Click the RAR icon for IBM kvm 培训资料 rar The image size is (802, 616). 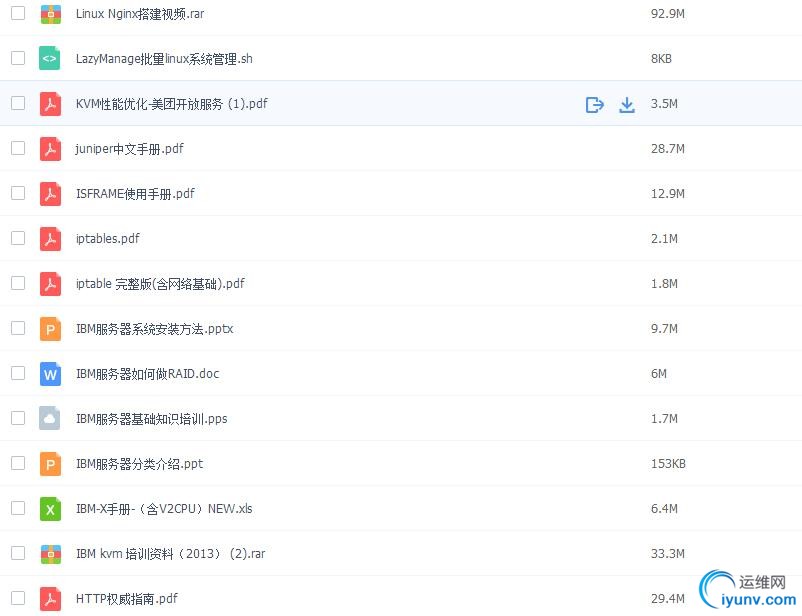50,554
